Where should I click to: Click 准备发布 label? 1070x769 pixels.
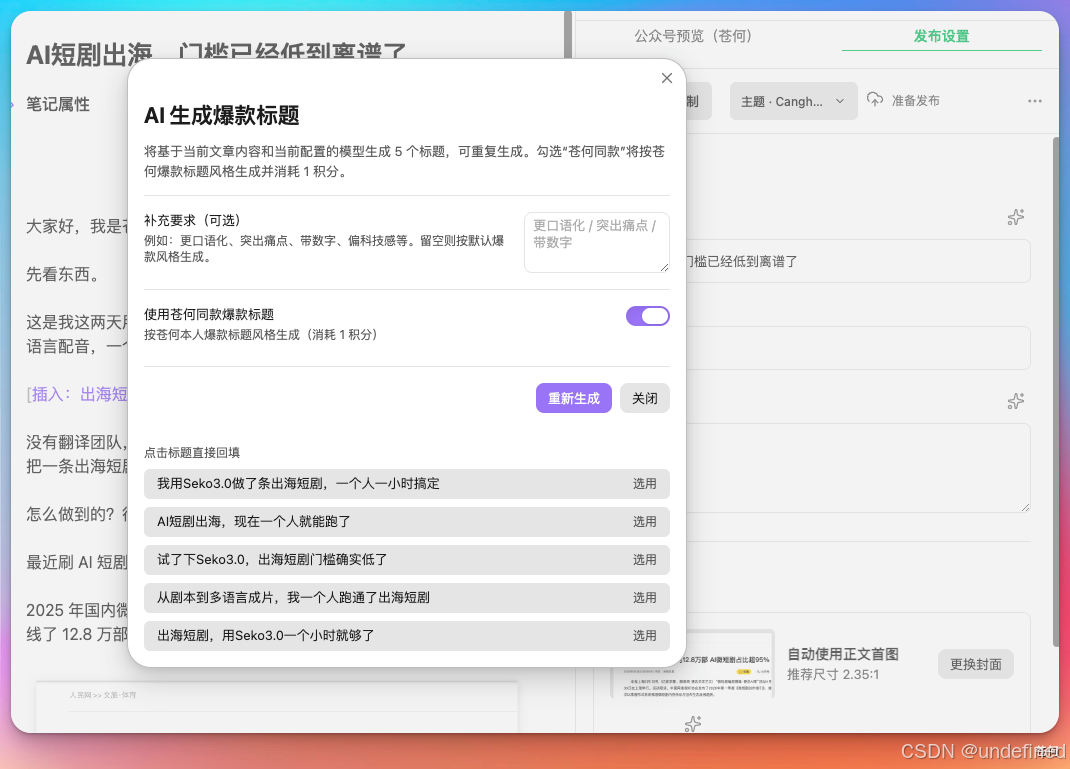coord(915,101)
